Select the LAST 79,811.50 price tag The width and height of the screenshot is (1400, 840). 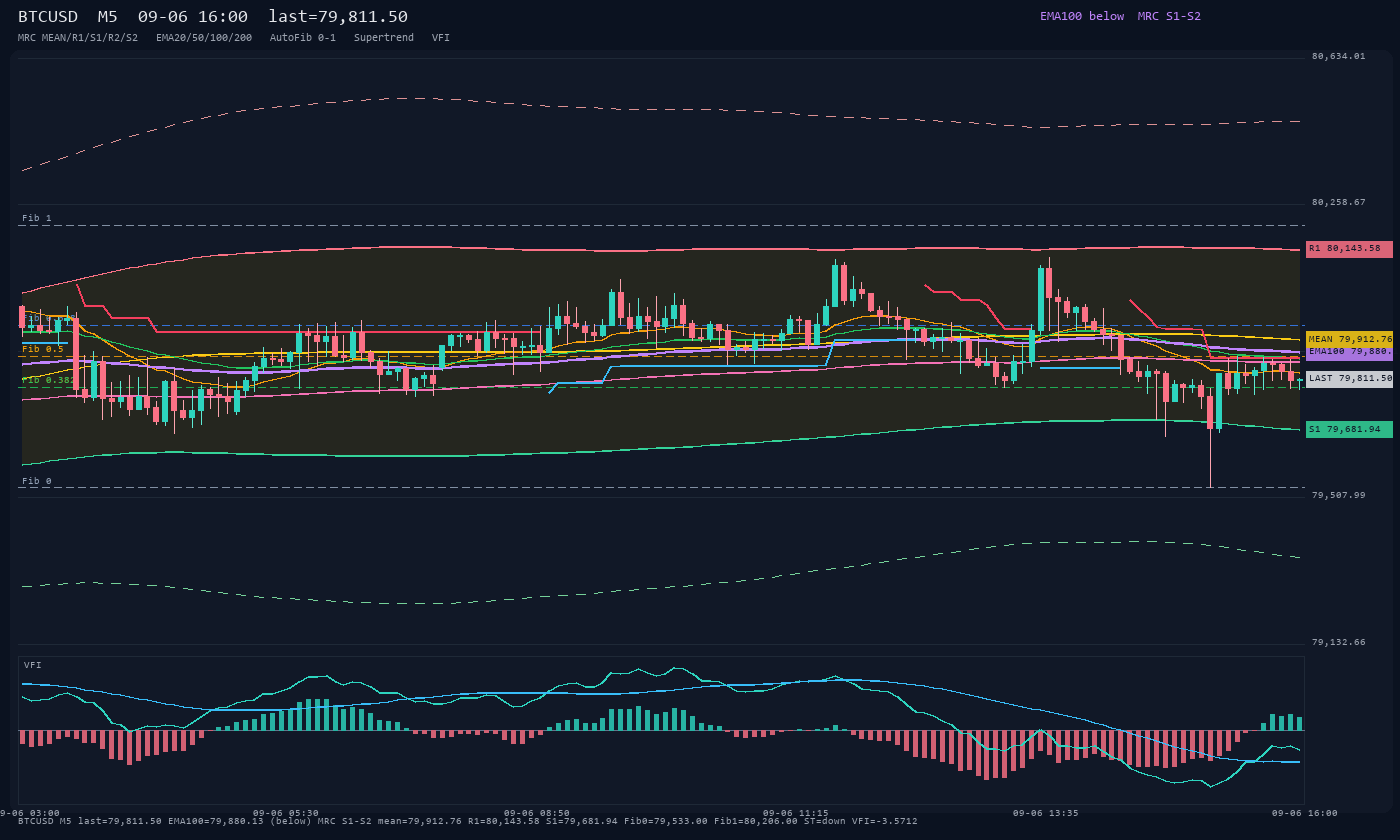tap(1349, 378)
